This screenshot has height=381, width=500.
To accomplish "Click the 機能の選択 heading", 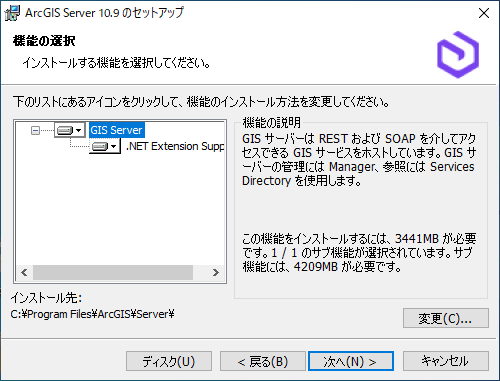I will 44,41.
